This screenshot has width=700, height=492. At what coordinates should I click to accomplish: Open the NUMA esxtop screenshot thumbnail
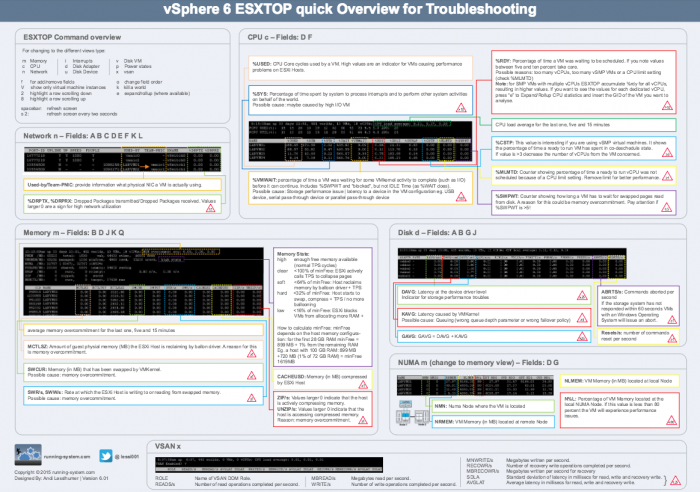point(475,385)
